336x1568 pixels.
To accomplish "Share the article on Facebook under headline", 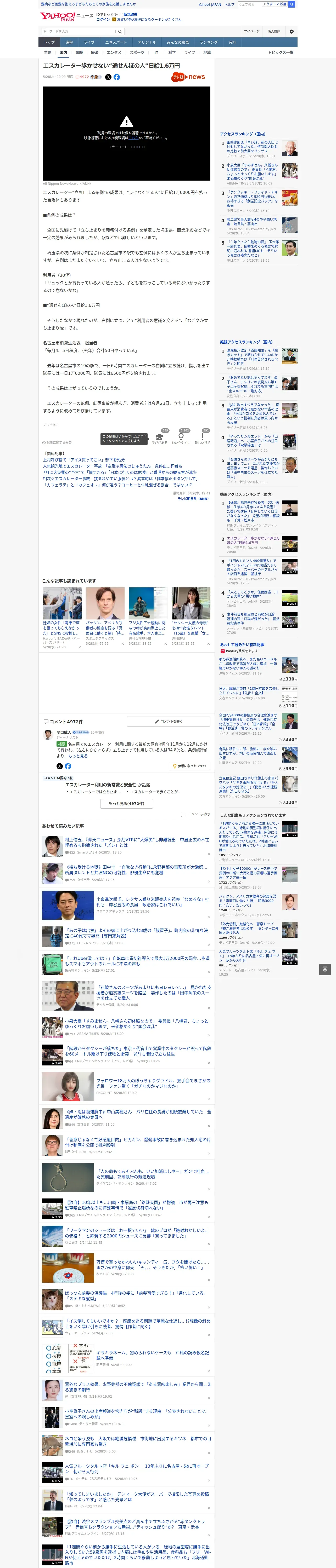I will 116,77.
